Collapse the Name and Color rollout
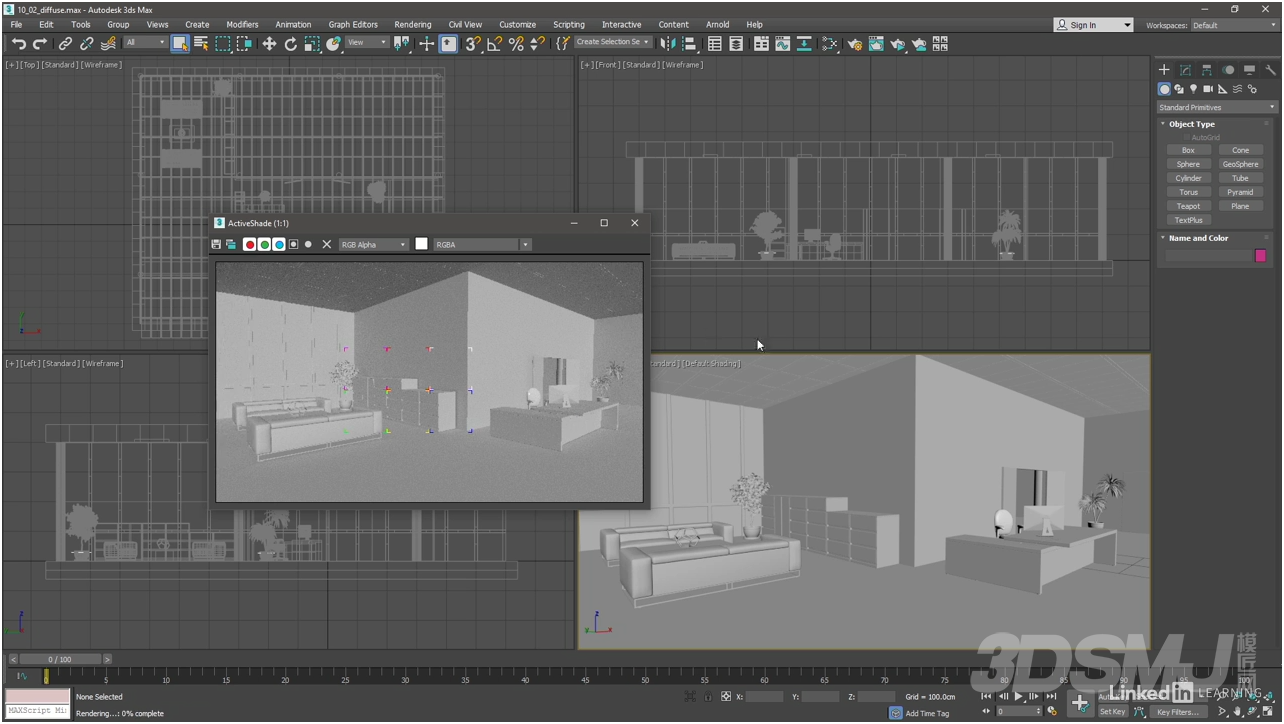1284x724 pixels. click(x=1198, y=238)
